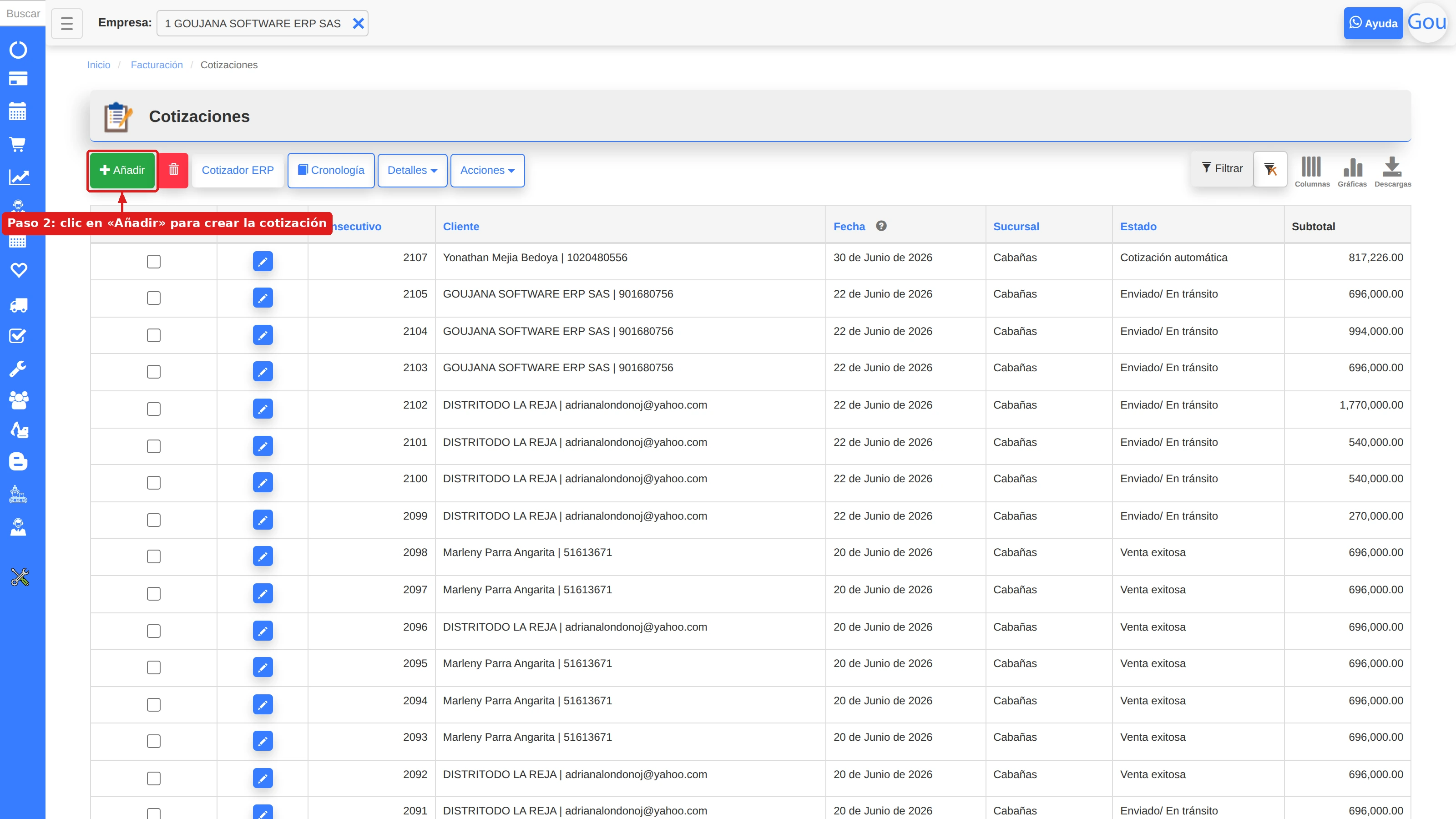The height and width of the screenshot is (819, 1456).
Task: Select the checkbox for quote 2104
Action: (x=154, y=335)
